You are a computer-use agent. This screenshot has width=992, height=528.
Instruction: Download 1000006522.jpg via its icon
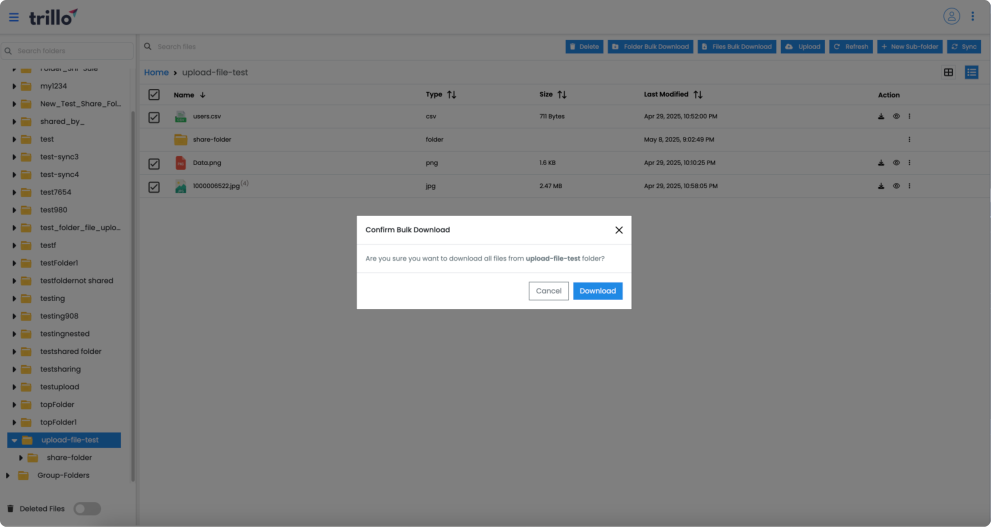point(881,187)
